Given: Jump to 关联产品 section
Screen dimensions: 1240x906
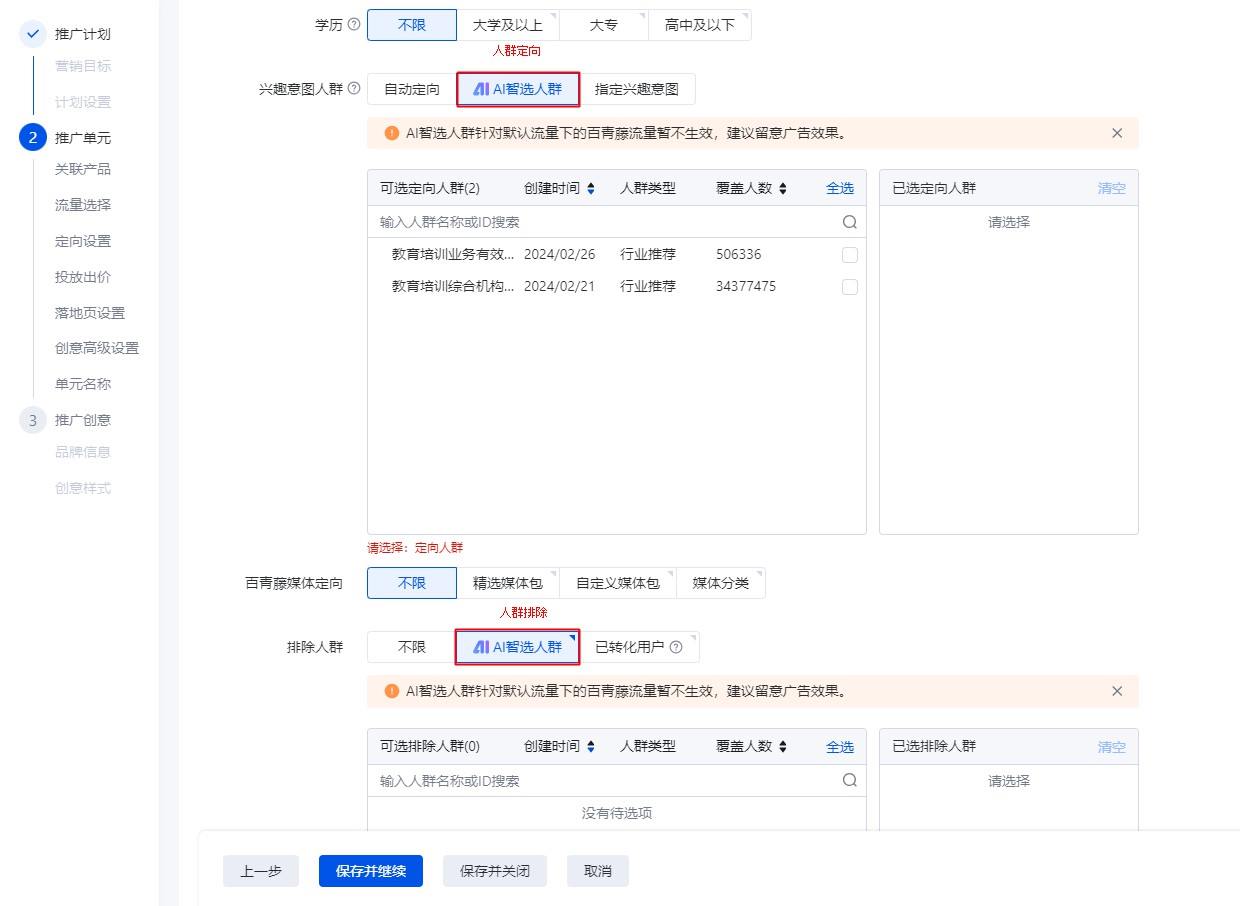Looking at the screenshot, I should coord(83,169).
